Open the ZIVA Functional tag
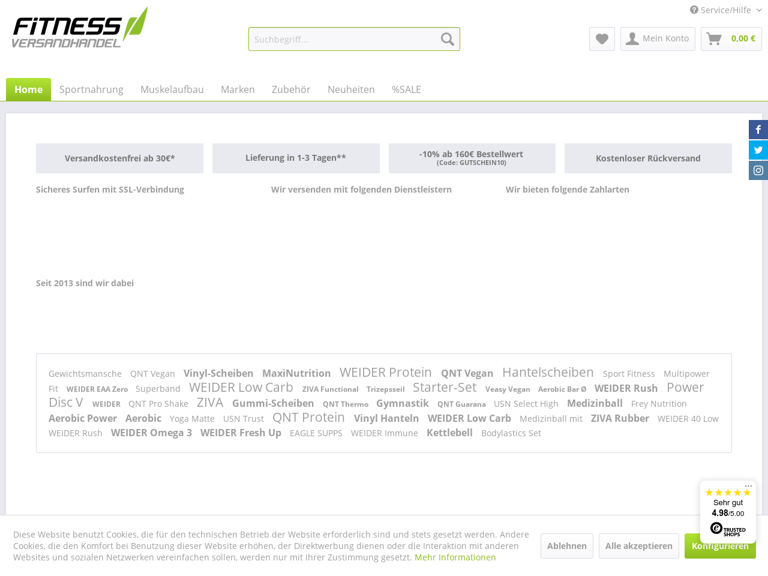768x576 pixels. point(330,389)
